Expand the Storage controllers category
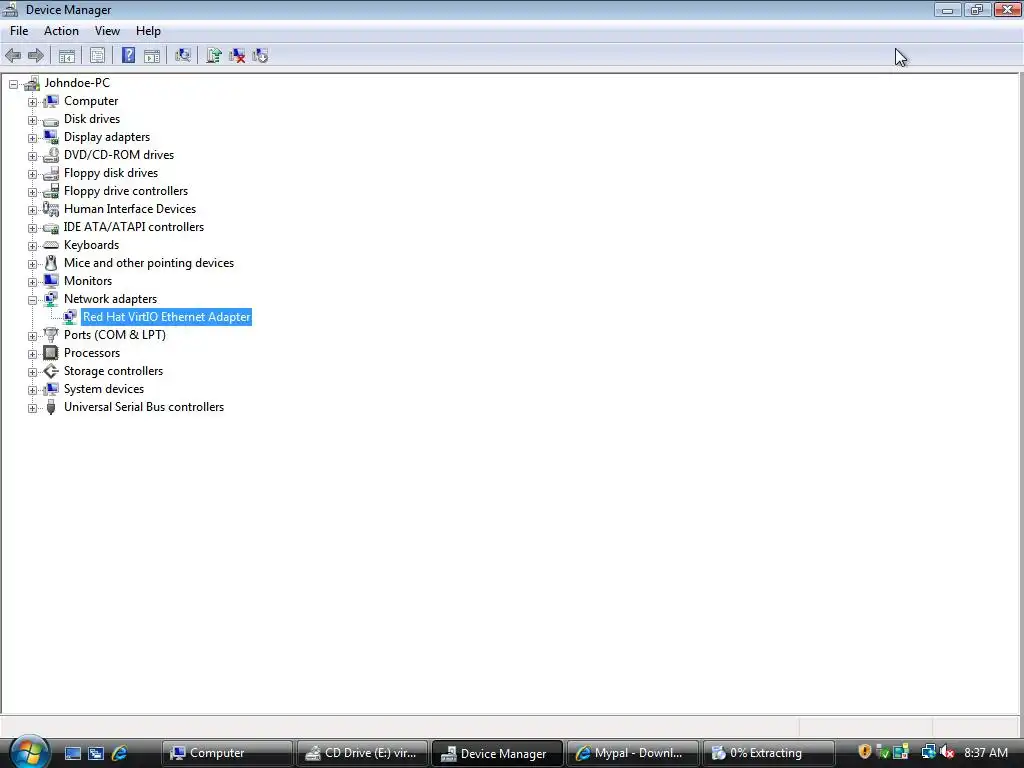 (32, 372)
